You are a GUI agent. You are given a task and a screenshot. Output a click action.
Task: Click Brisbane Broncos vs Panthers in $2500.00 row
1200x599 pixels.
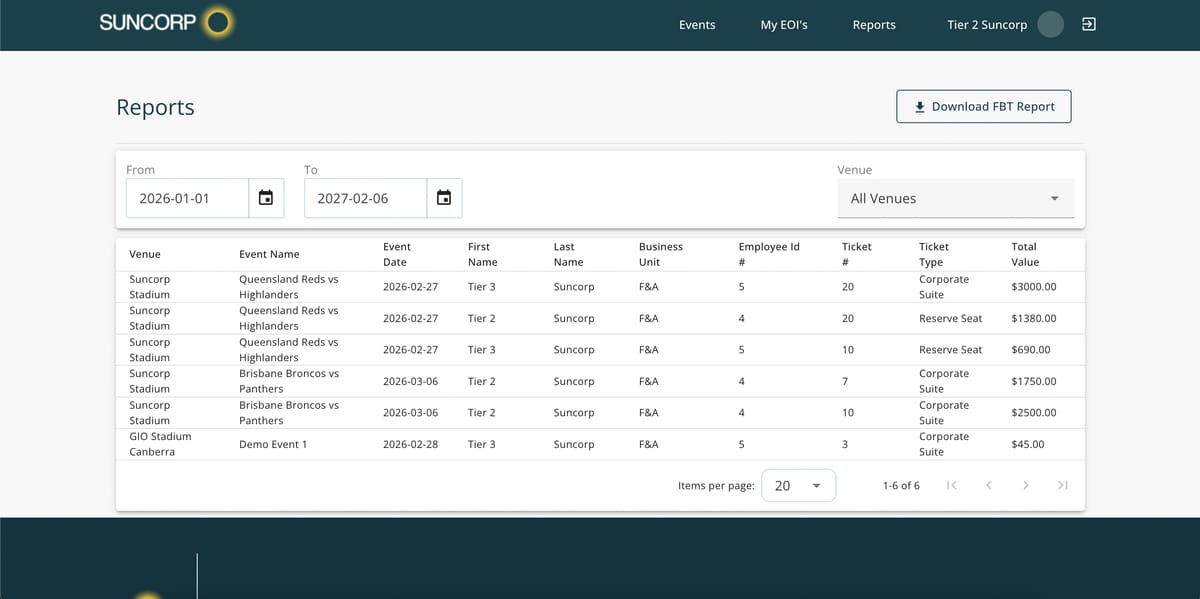[x=289, y=413]
